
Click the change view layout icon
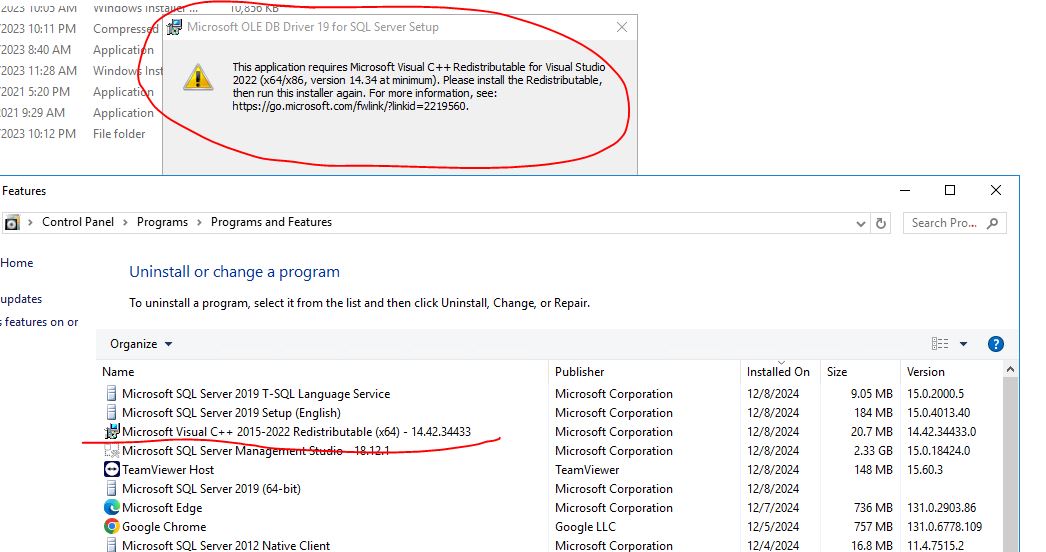click(940, 344)
